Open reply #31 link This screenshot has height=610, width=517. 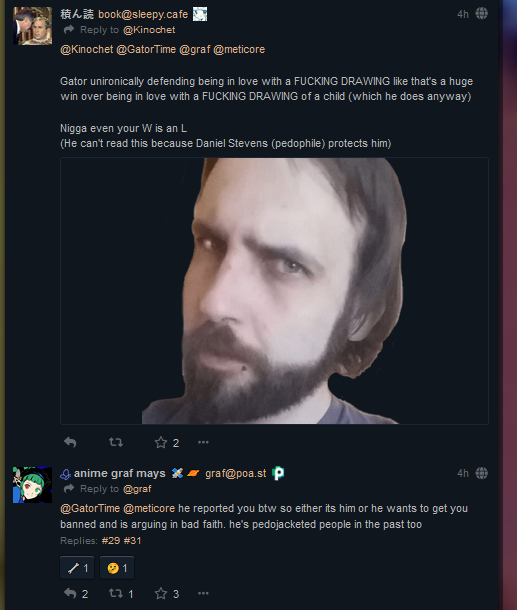[132, 540]
